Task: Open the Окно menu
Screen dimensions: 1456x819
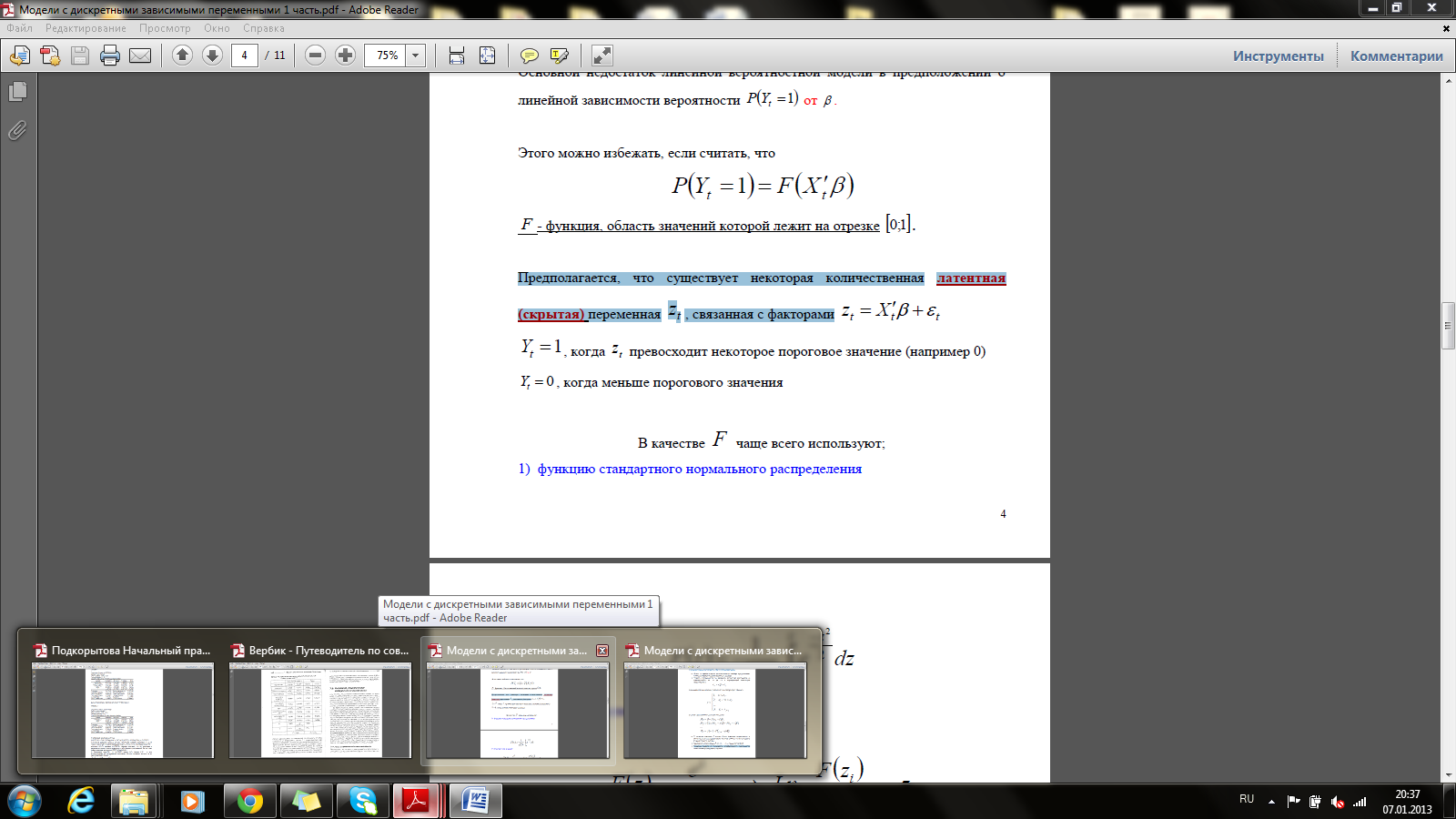Action: [x=217, y=28]
